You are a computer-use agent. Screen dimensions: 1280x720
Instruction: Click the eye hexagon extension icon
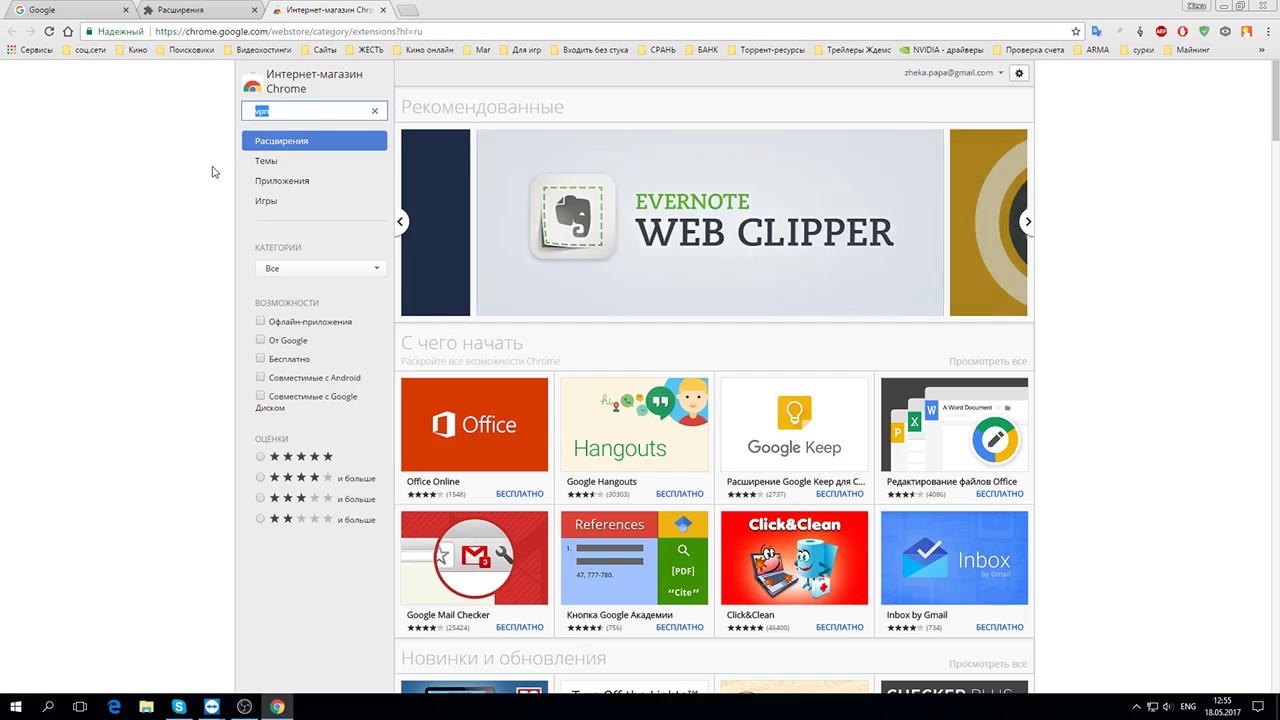pyautogui.click(x=1225, y=31)
